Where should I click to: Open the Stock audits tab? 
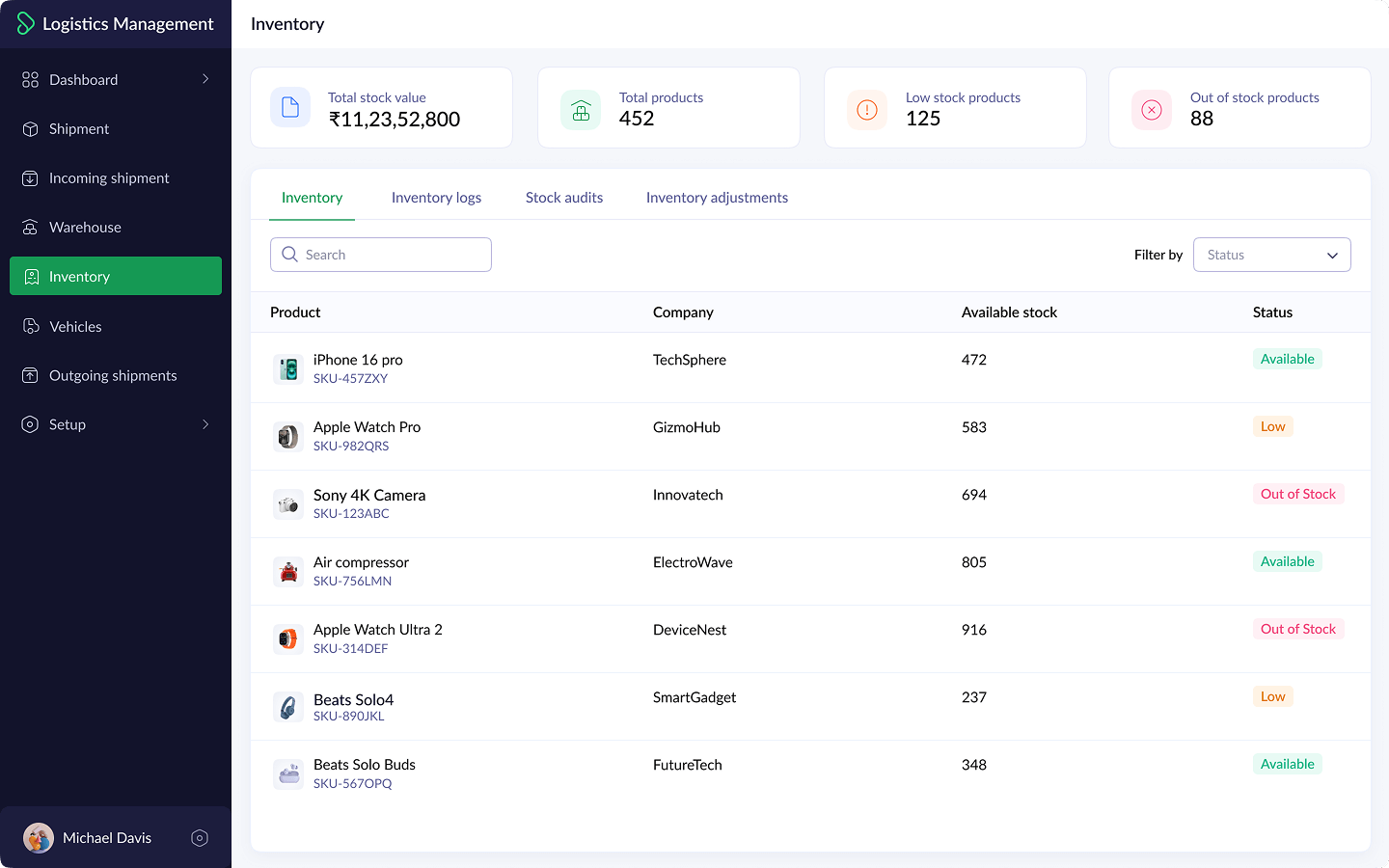tap(564, 198)
